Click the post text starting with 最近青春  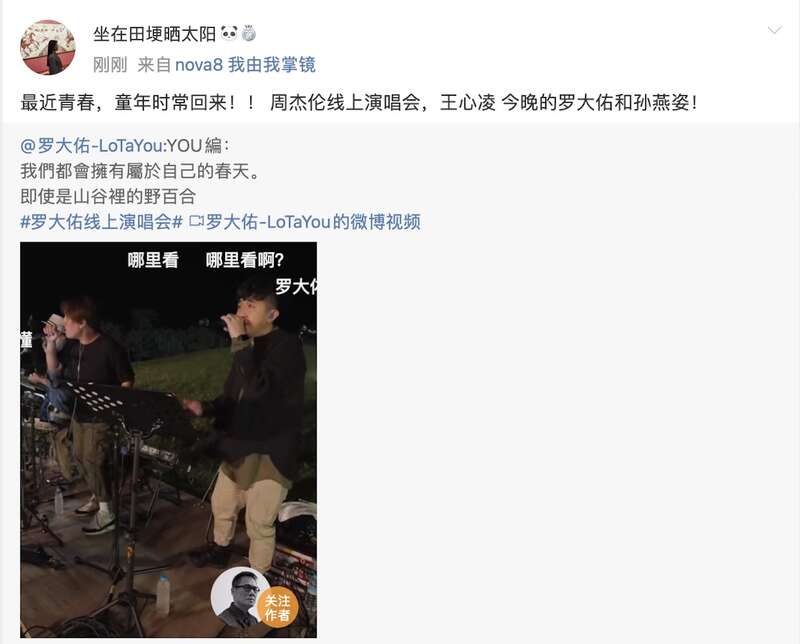pos(359,103)
